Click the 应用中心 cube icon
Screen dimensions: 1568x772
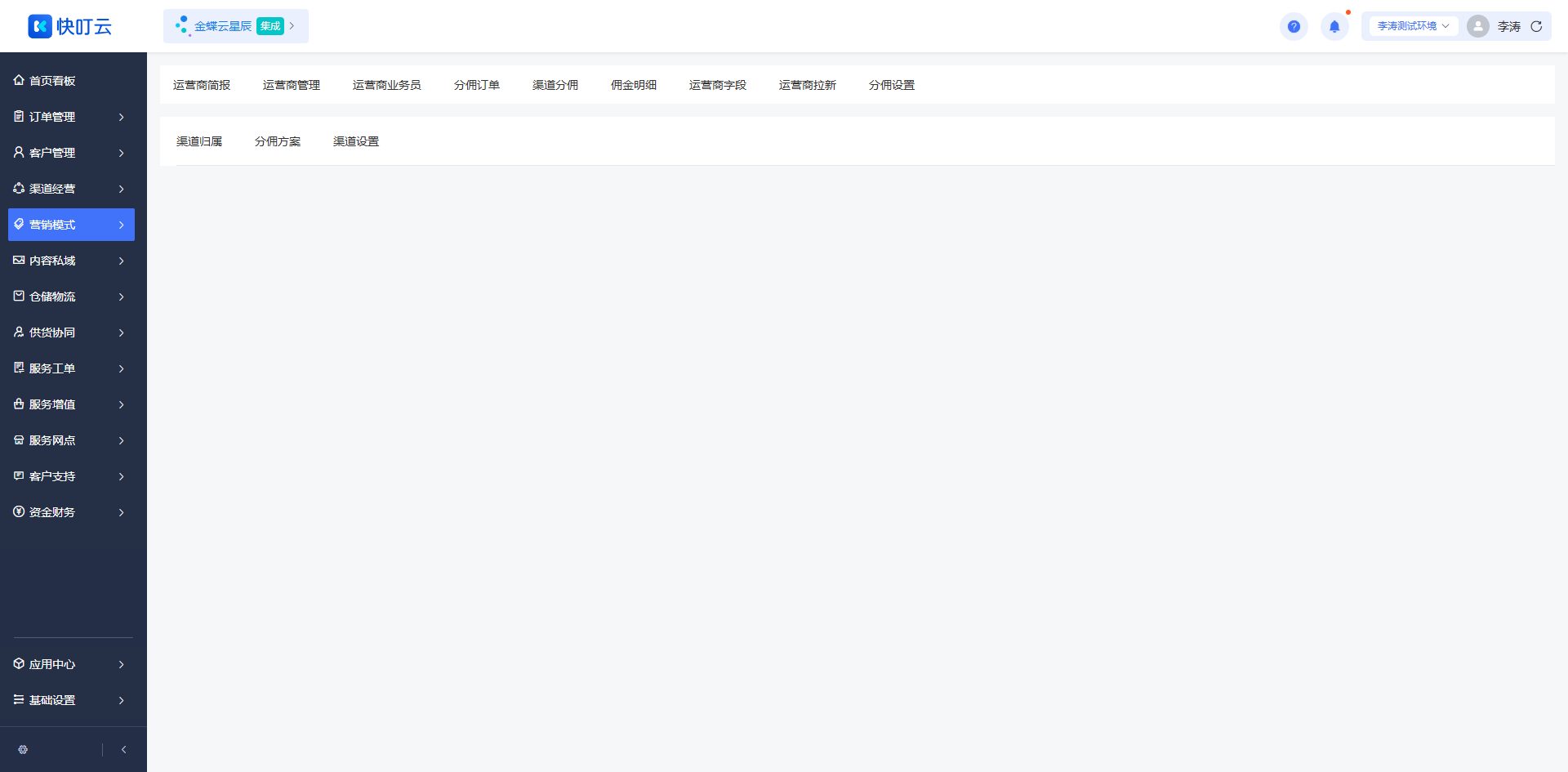19,663
